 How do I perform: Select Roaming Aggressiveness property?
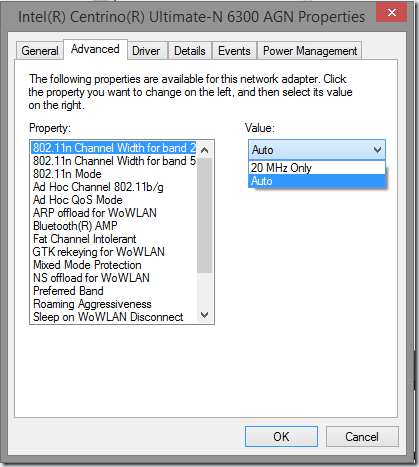[114, 304]
